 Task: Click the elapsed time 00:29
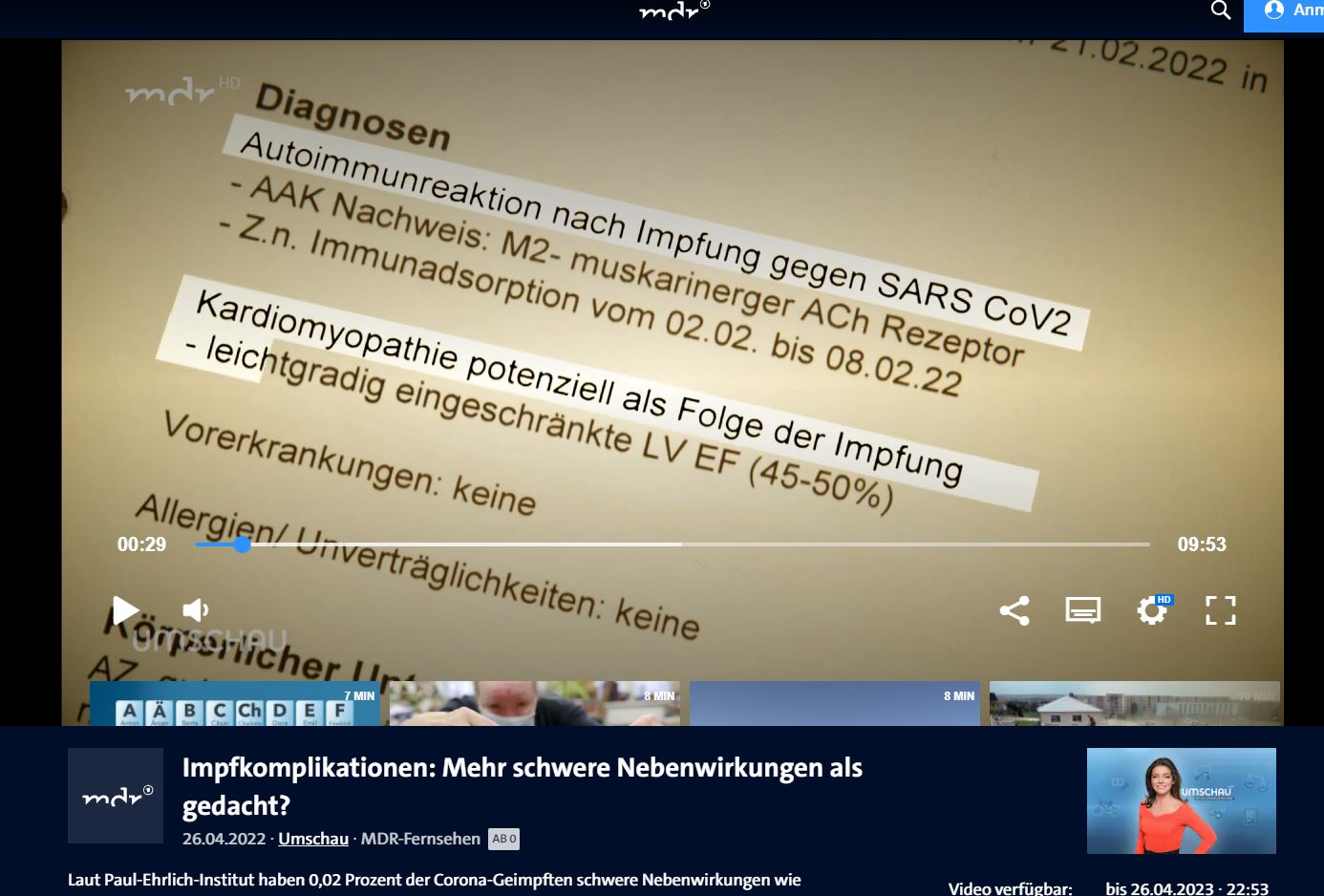(141, 544)
